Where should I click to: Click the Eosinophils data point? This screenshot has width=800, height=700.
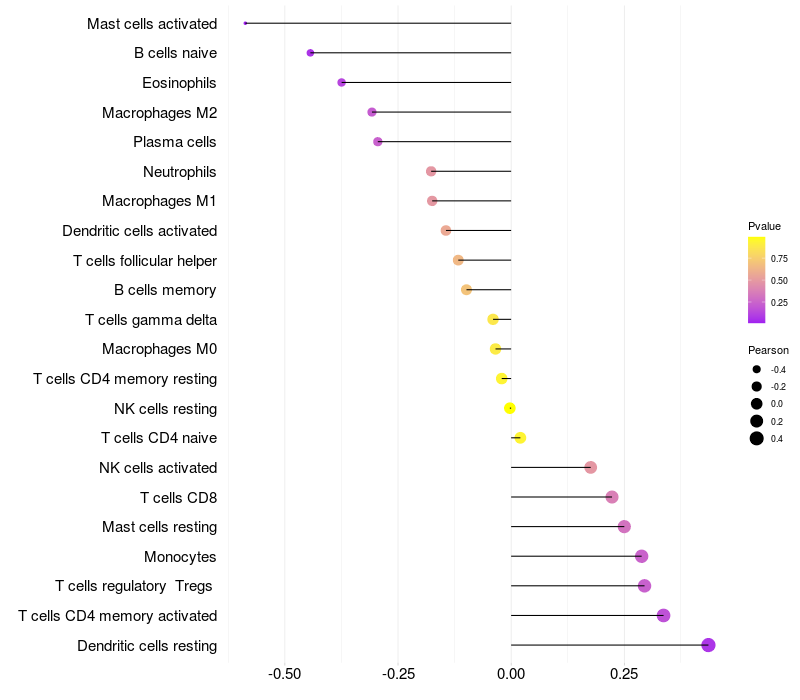tap(342, 83)
